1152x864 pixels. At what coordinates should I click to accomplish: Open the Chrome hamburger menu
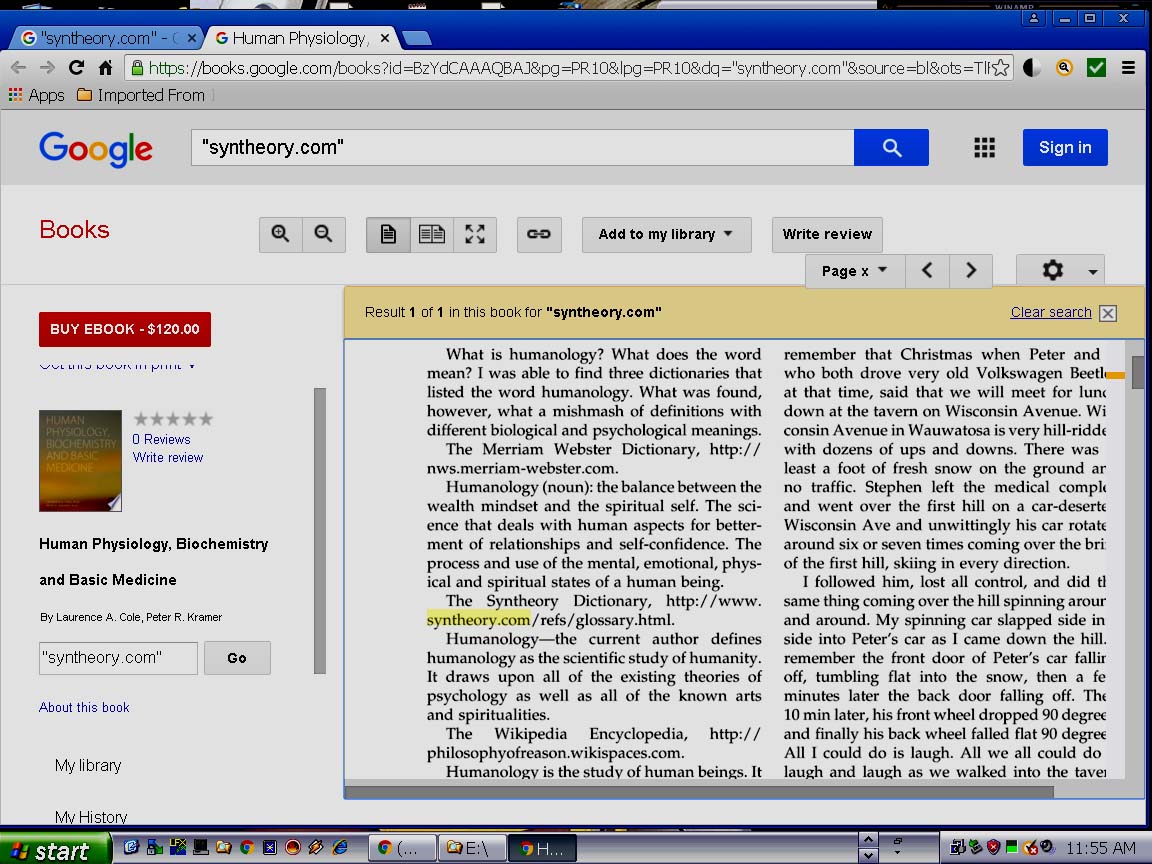1128,68
